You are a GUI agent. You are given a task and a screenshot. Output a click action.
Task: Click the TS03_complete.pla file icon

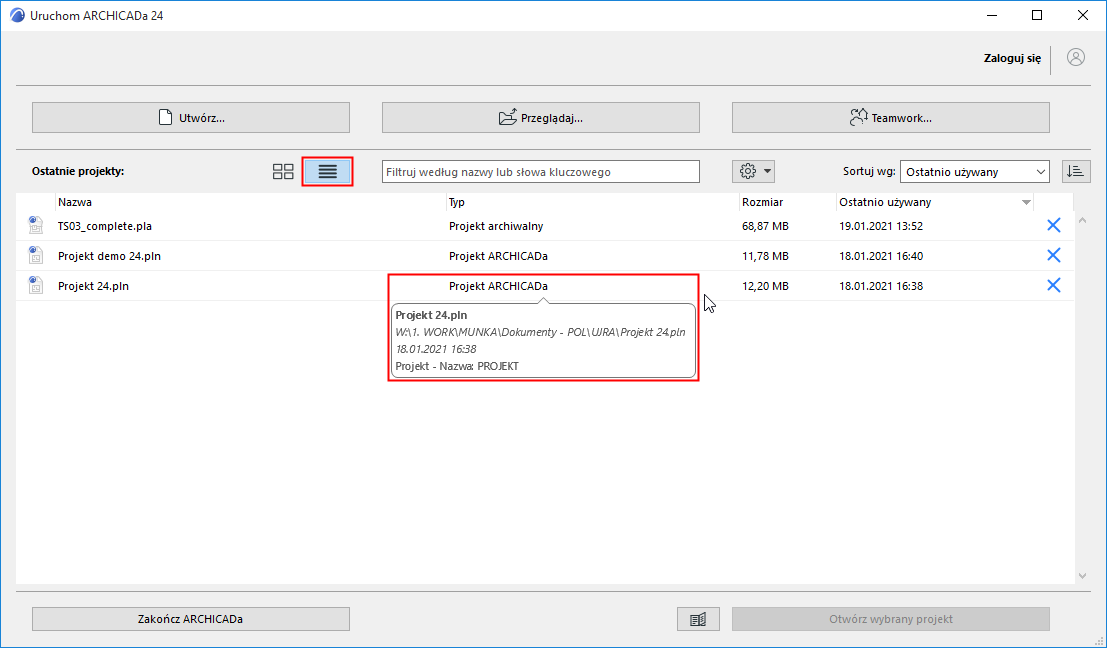[x=35, y=226]
